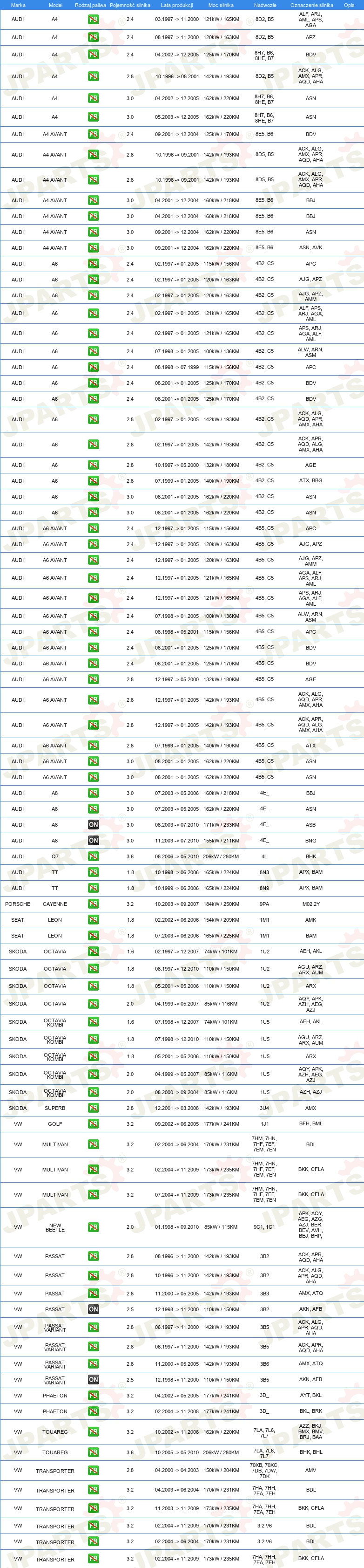Select the AYT, BKL engine code cell

point(310,1395)
